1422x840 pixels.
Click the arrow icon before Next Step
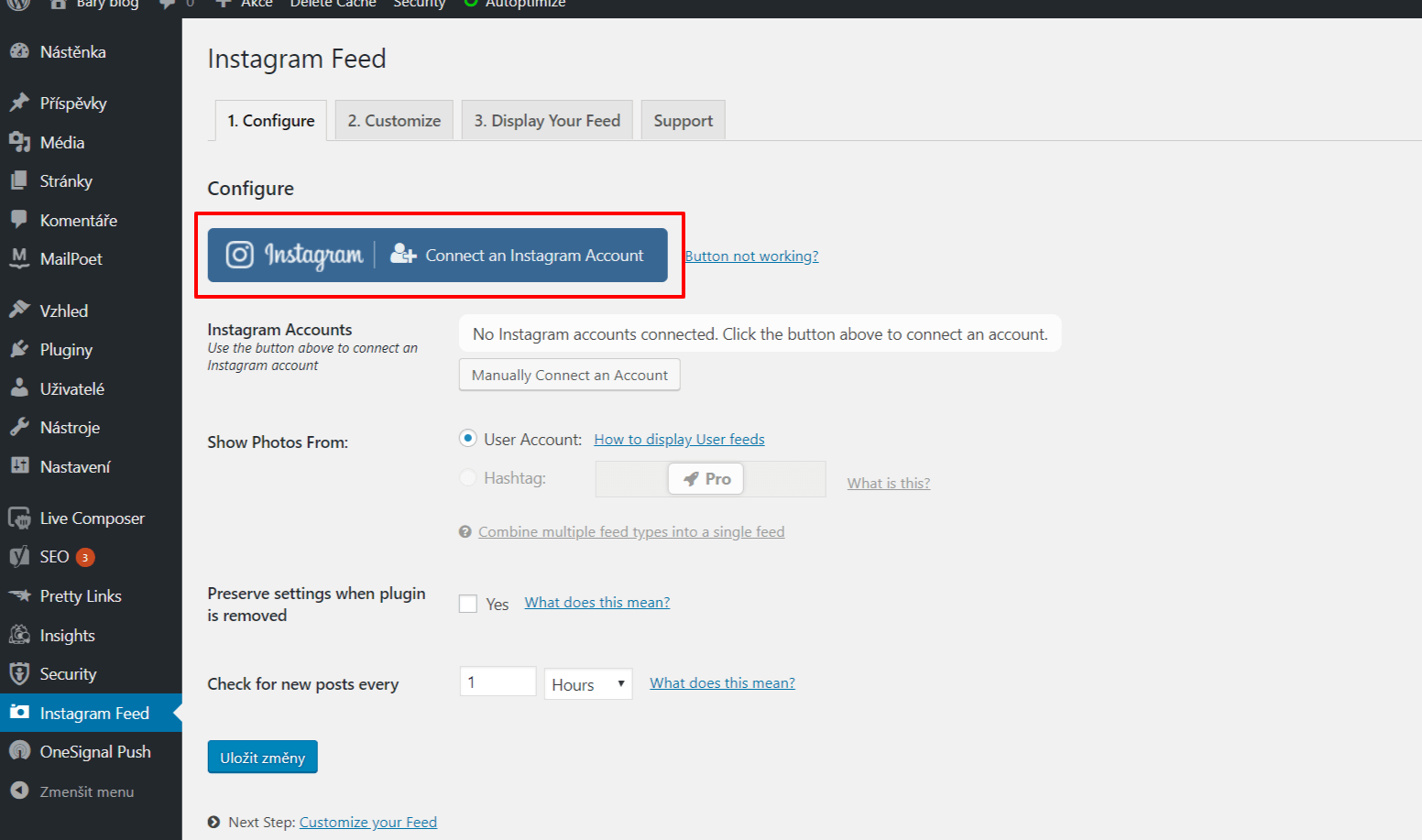pyautogui.click(x=213, y=822)
